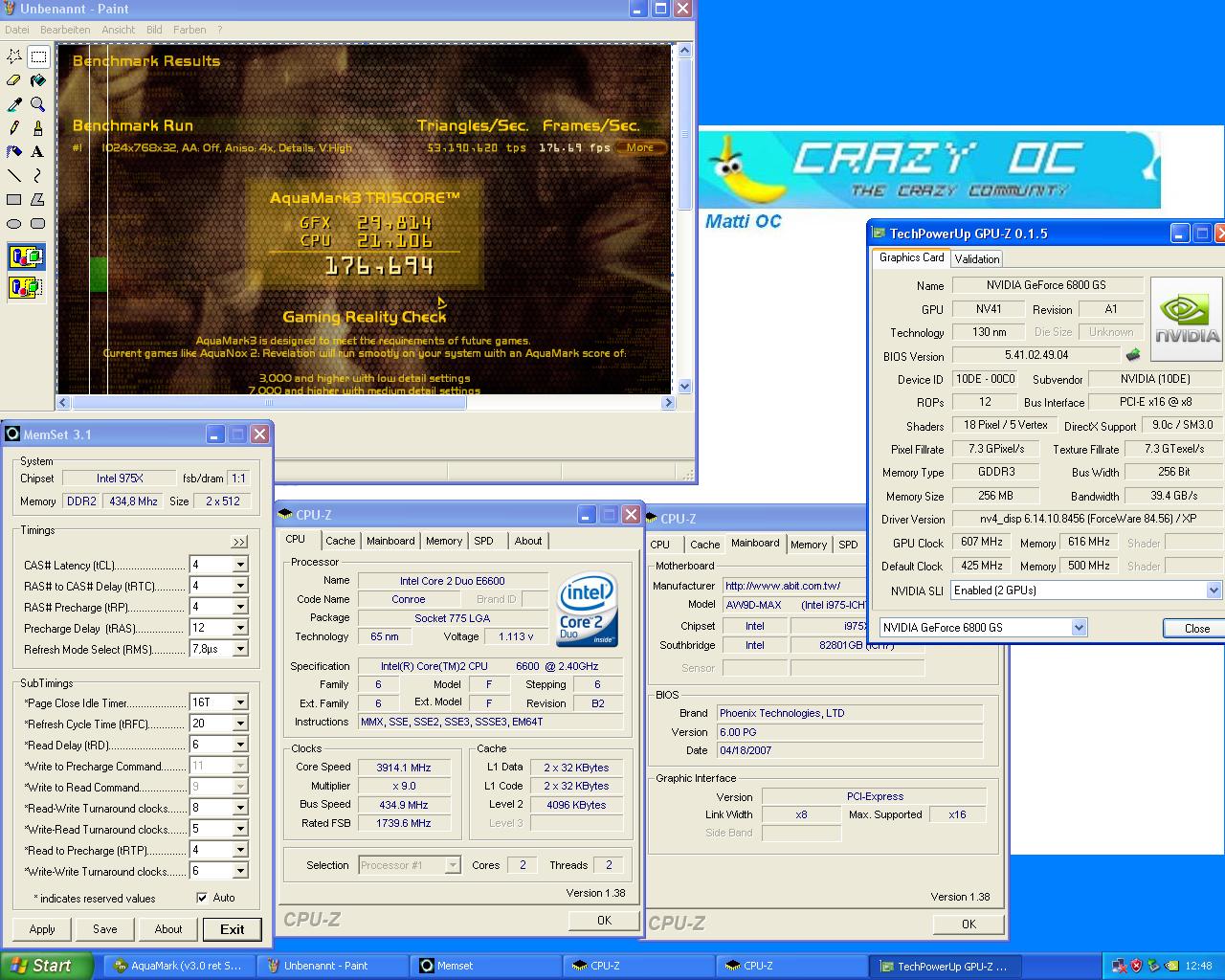Switch to the Validation tab in GPU-Z
The image size is (1225, 980).
pyautogui.click(x=977, y=258)
